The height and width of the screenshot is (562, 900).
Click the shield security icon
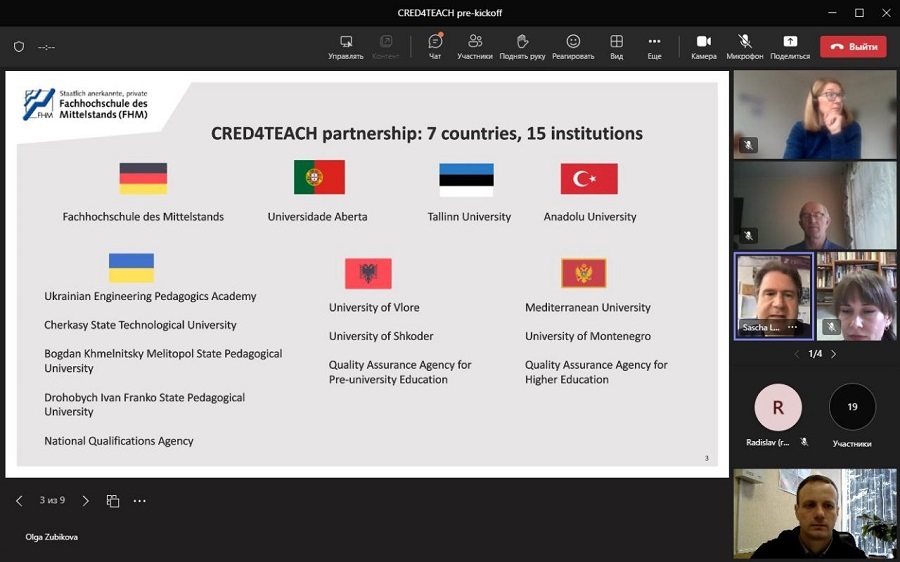coord(19,46)
